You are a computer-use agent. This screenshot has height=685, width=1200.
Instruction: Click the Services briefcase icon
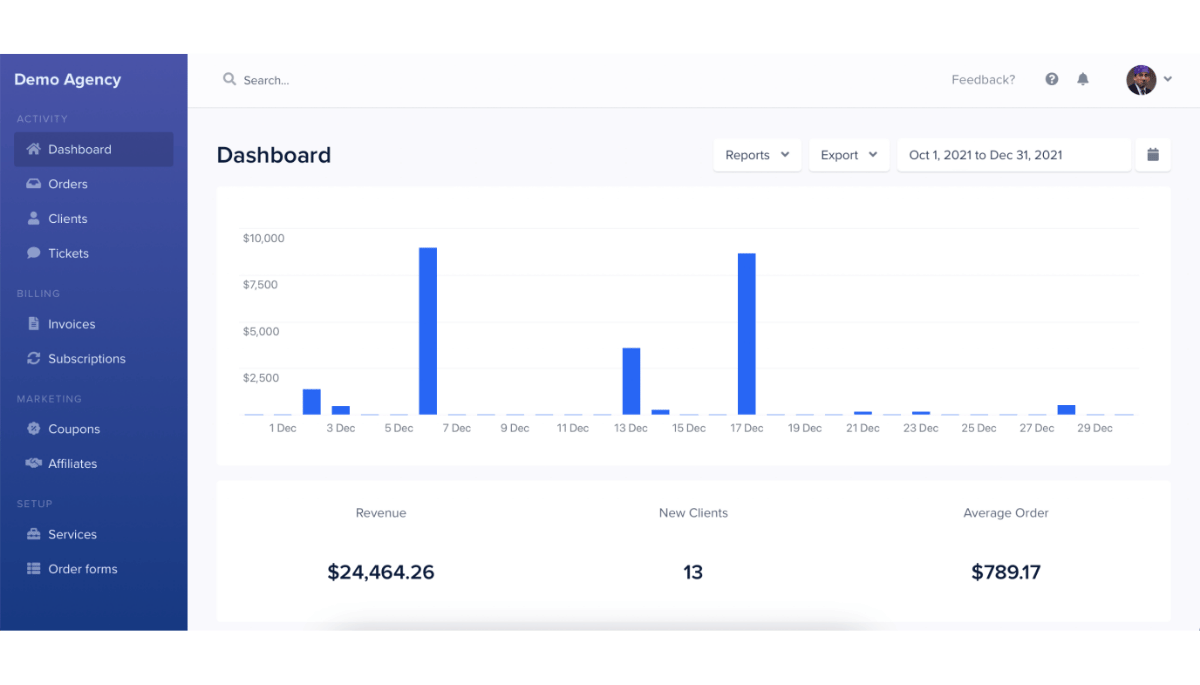click(33, 534)
